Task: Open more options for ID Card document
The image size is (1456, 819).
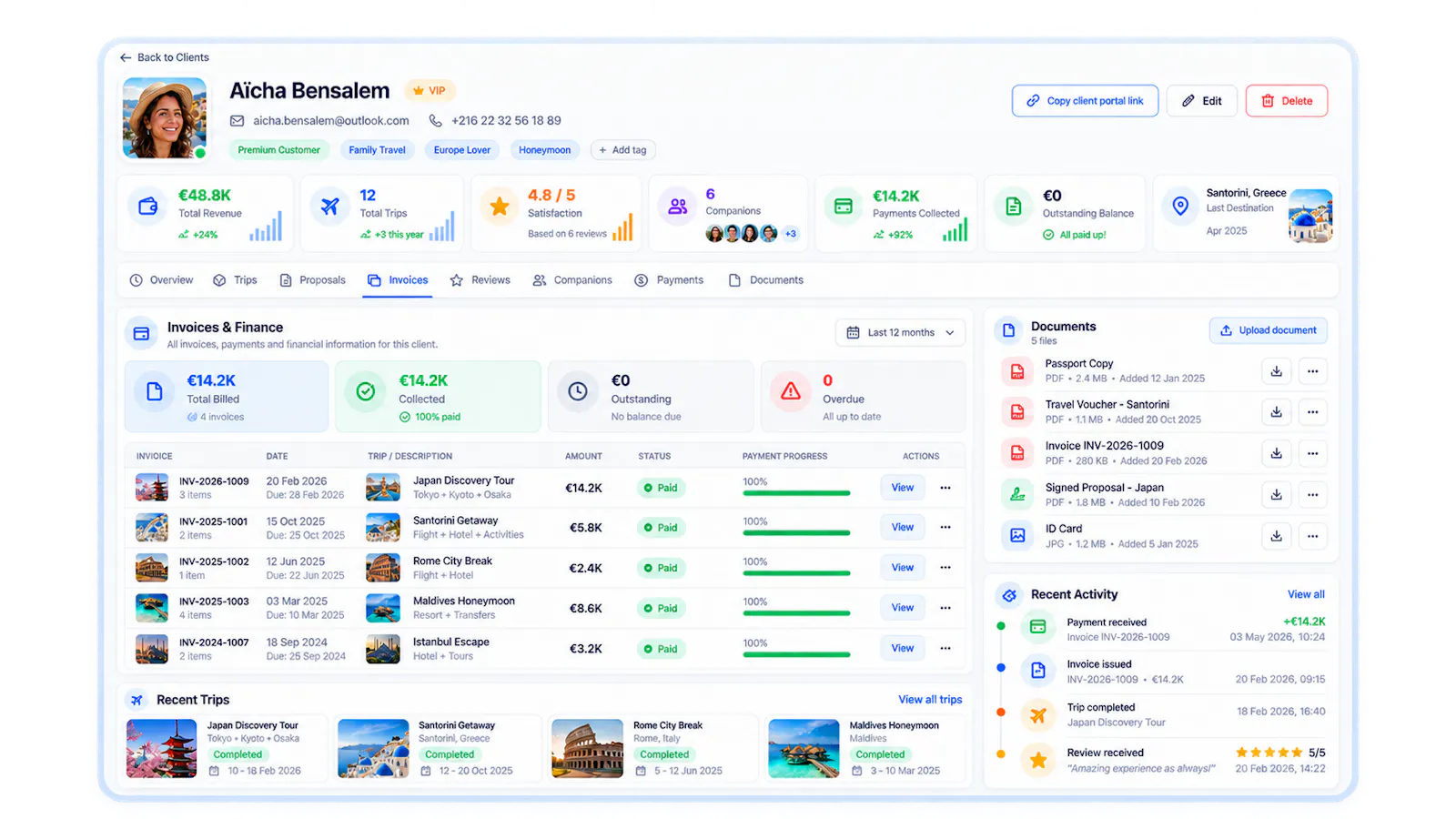Action: (1312, 536)
